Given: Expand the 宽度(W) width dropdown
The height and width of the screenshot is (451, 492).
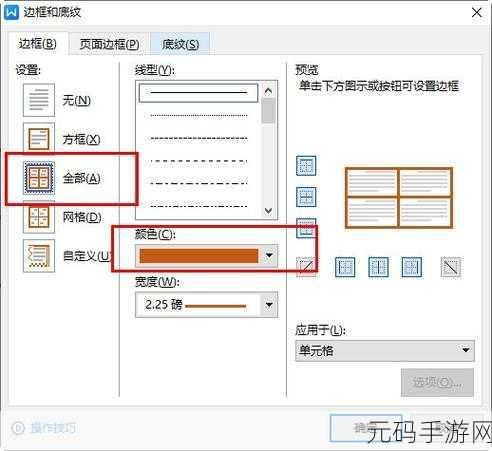Looking at the screenshot, I should click(x=269, y=305).
